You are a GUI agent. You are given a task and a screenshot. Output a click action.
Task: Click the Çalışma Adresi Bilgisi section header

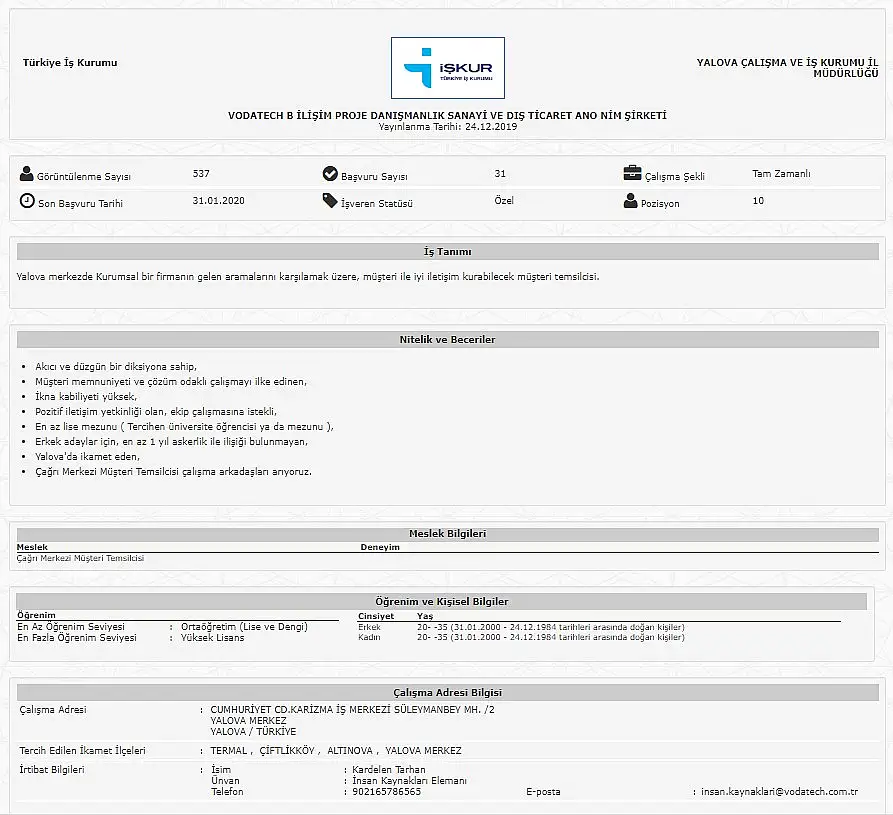tap(448, 693)
